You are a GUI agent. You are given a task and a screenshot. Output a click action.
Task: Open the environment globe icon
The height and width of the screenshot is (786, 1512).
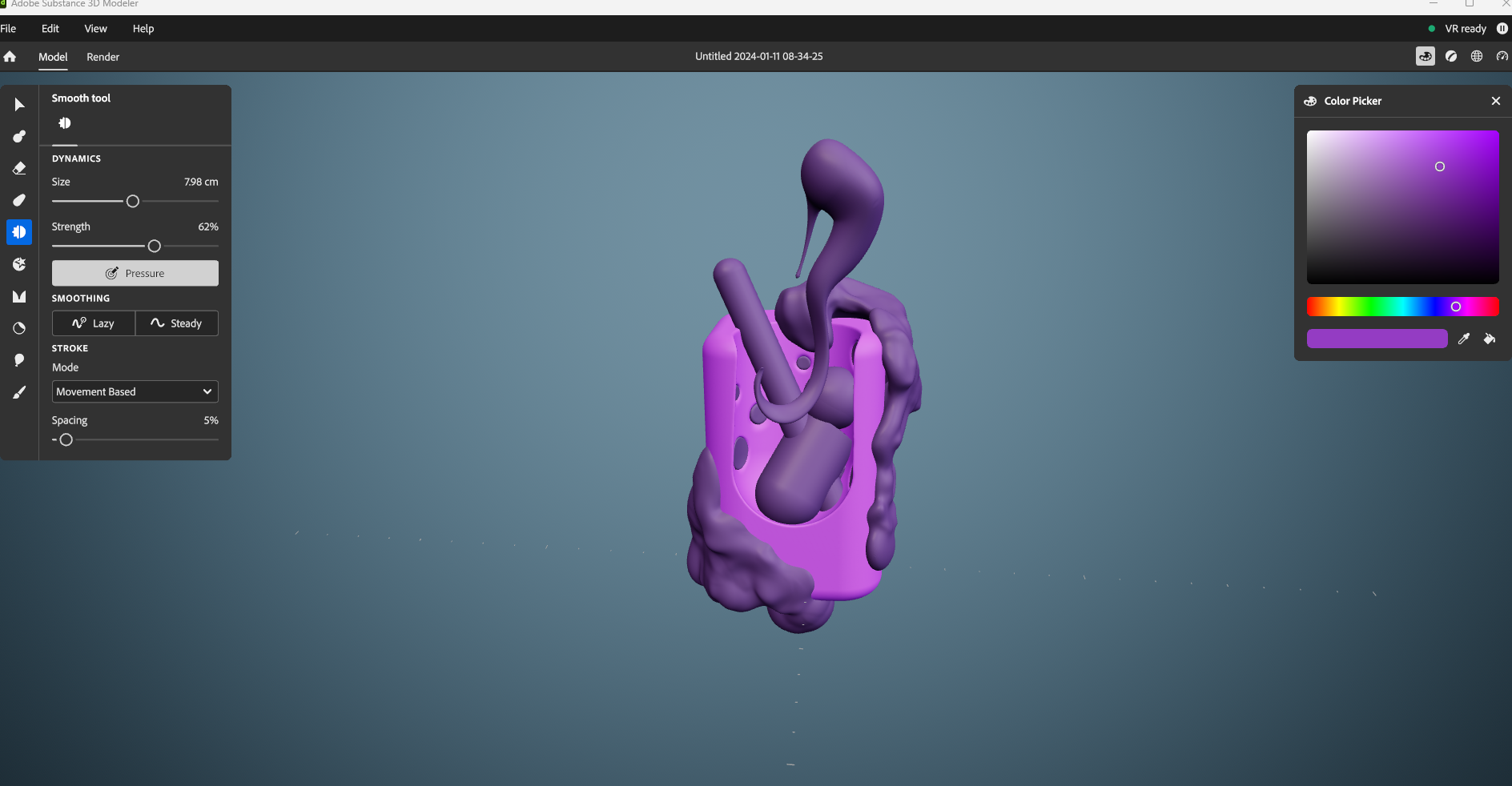(x=1477, y=56)
